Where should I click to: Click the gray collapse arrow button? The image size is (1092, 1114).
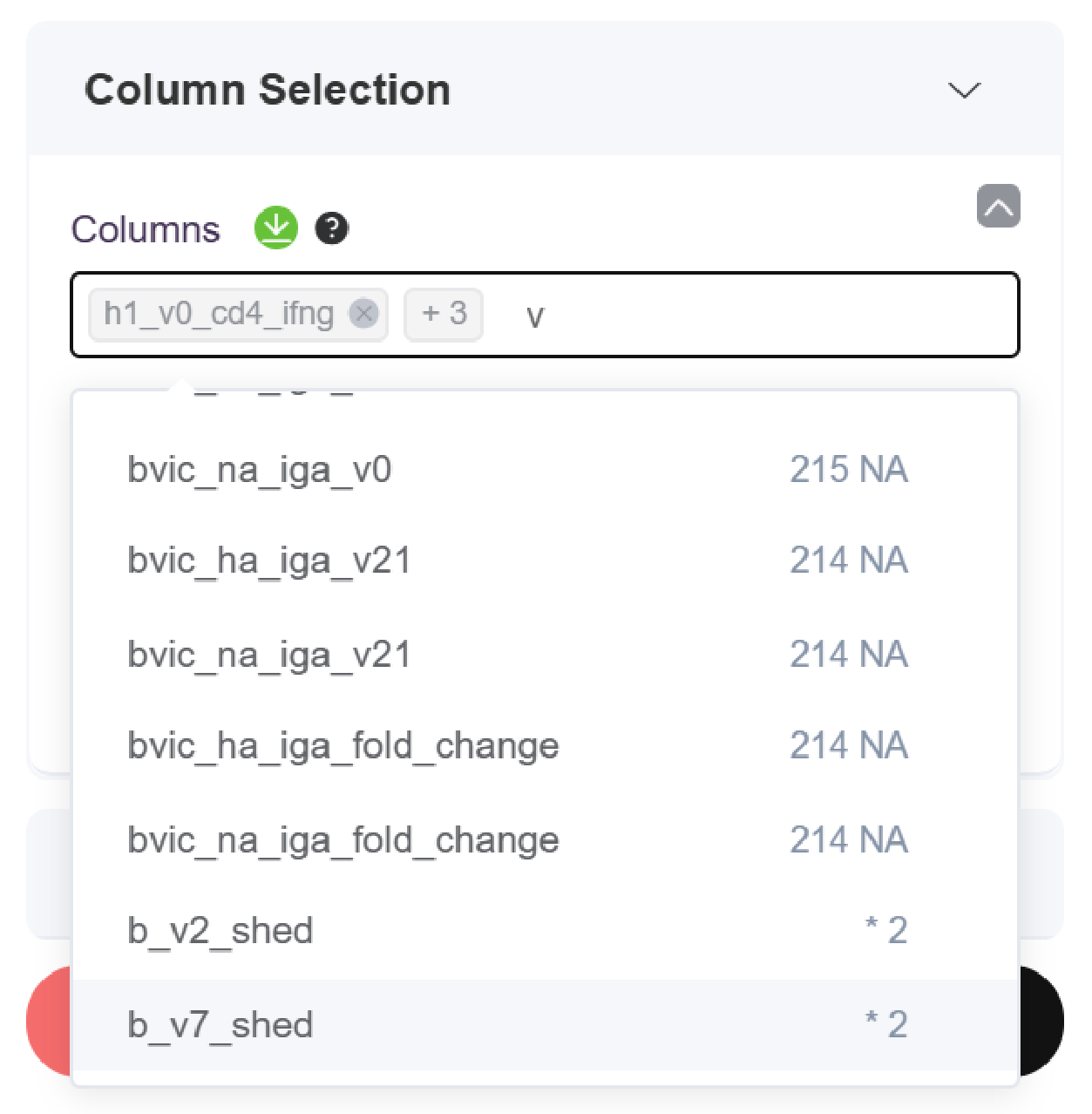[998, 206]
